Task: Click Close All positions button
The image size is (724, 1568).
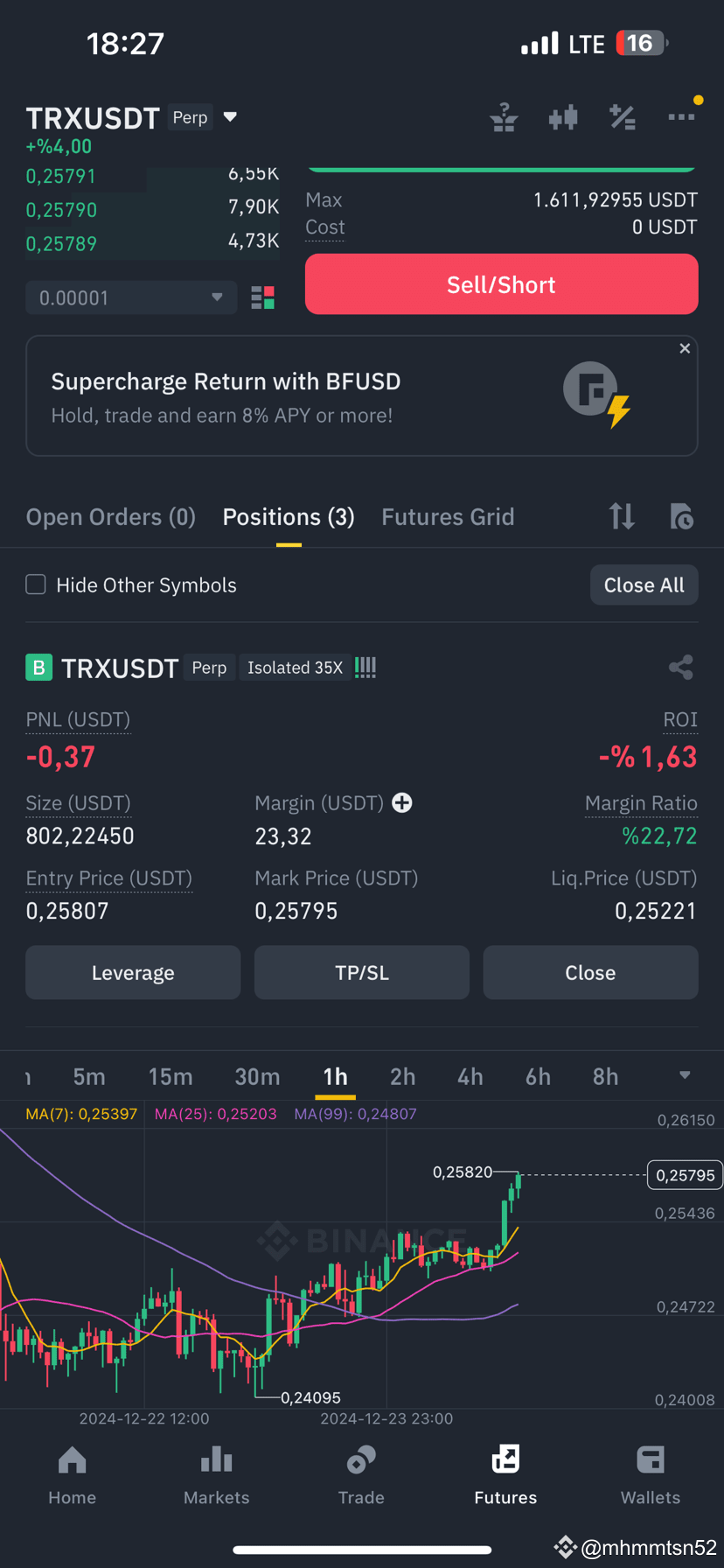Action: (x=644, y=584)
